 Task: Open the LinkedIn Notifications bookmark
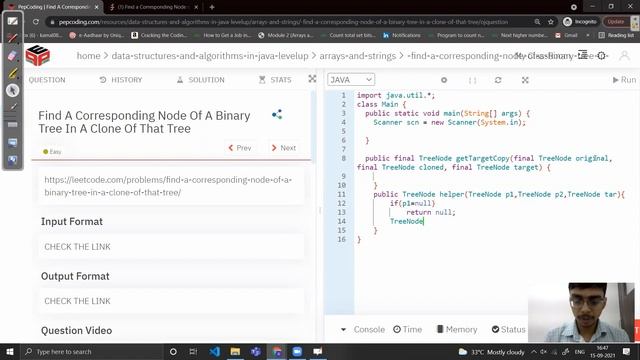402,36
